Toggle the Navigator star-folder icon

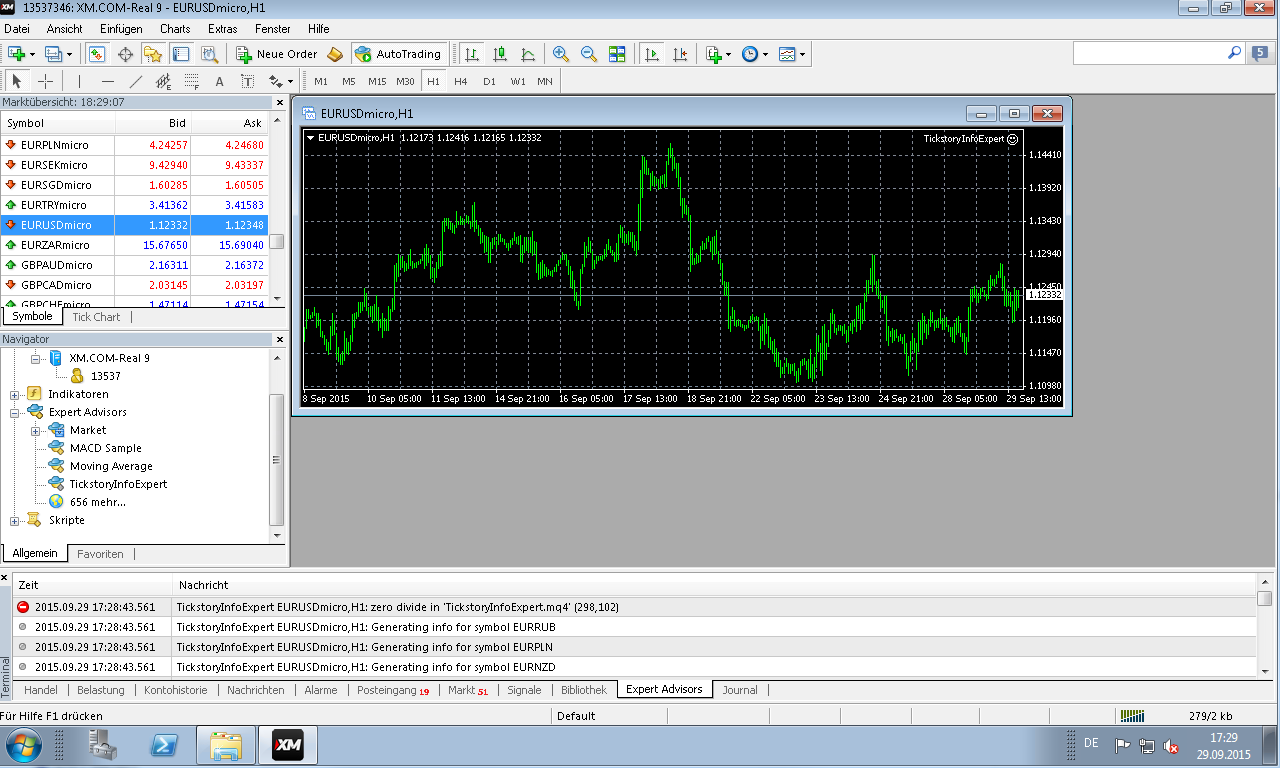[x=153, y=54]
